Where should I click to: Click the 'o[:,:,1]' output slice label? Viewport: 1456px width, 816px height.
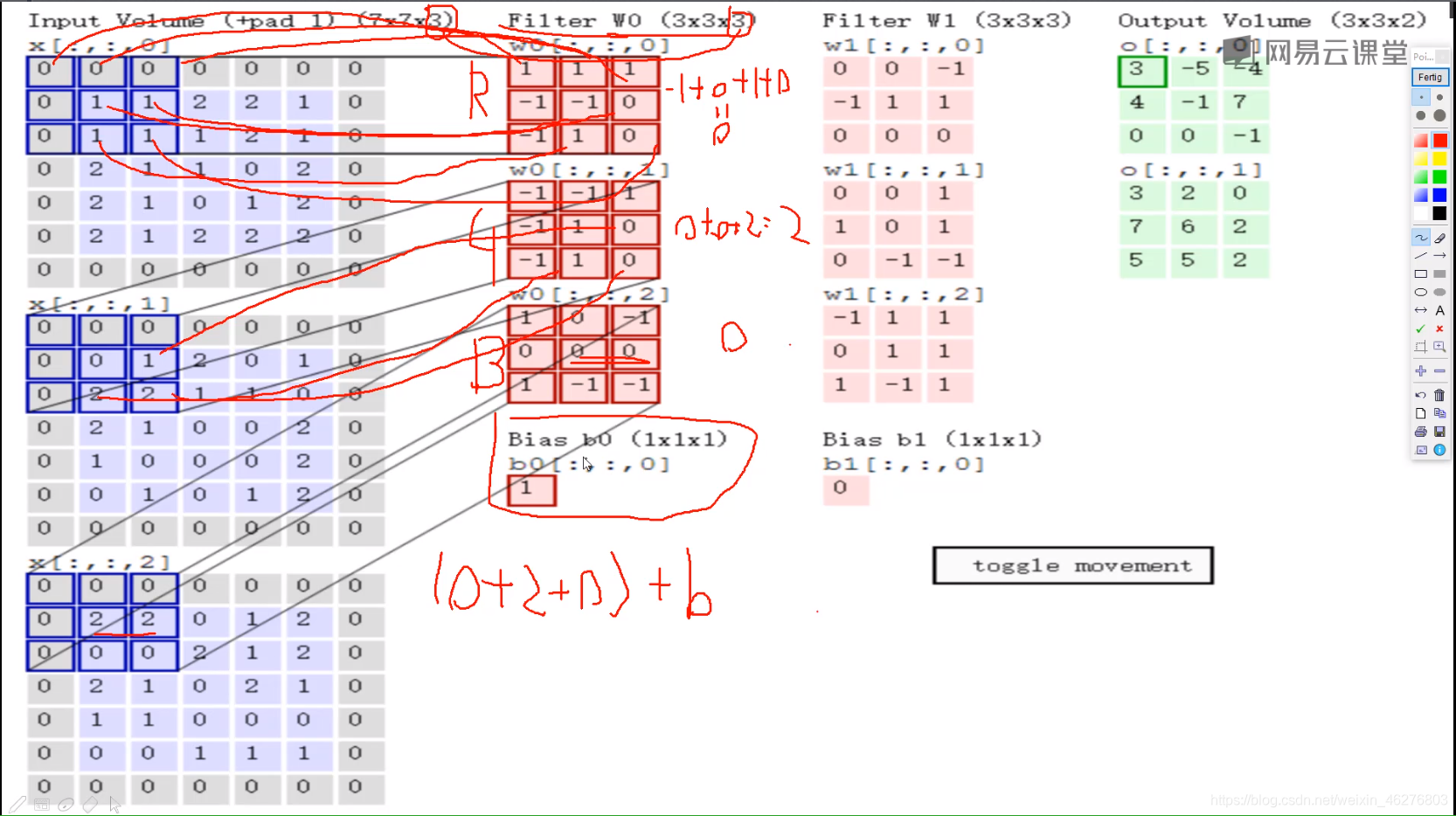(x=1191, y=169)
